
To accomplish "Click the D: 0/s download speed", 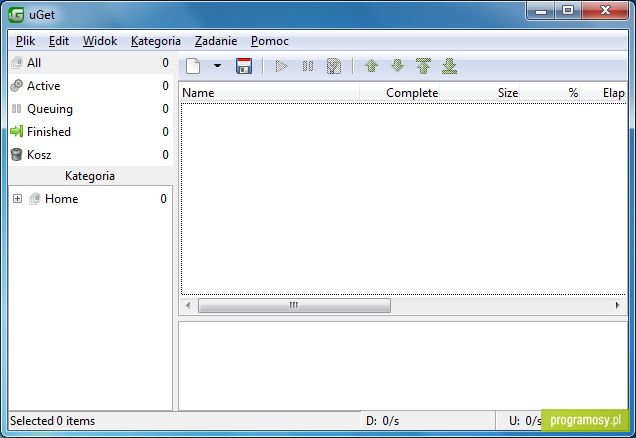I will [382, 421].
